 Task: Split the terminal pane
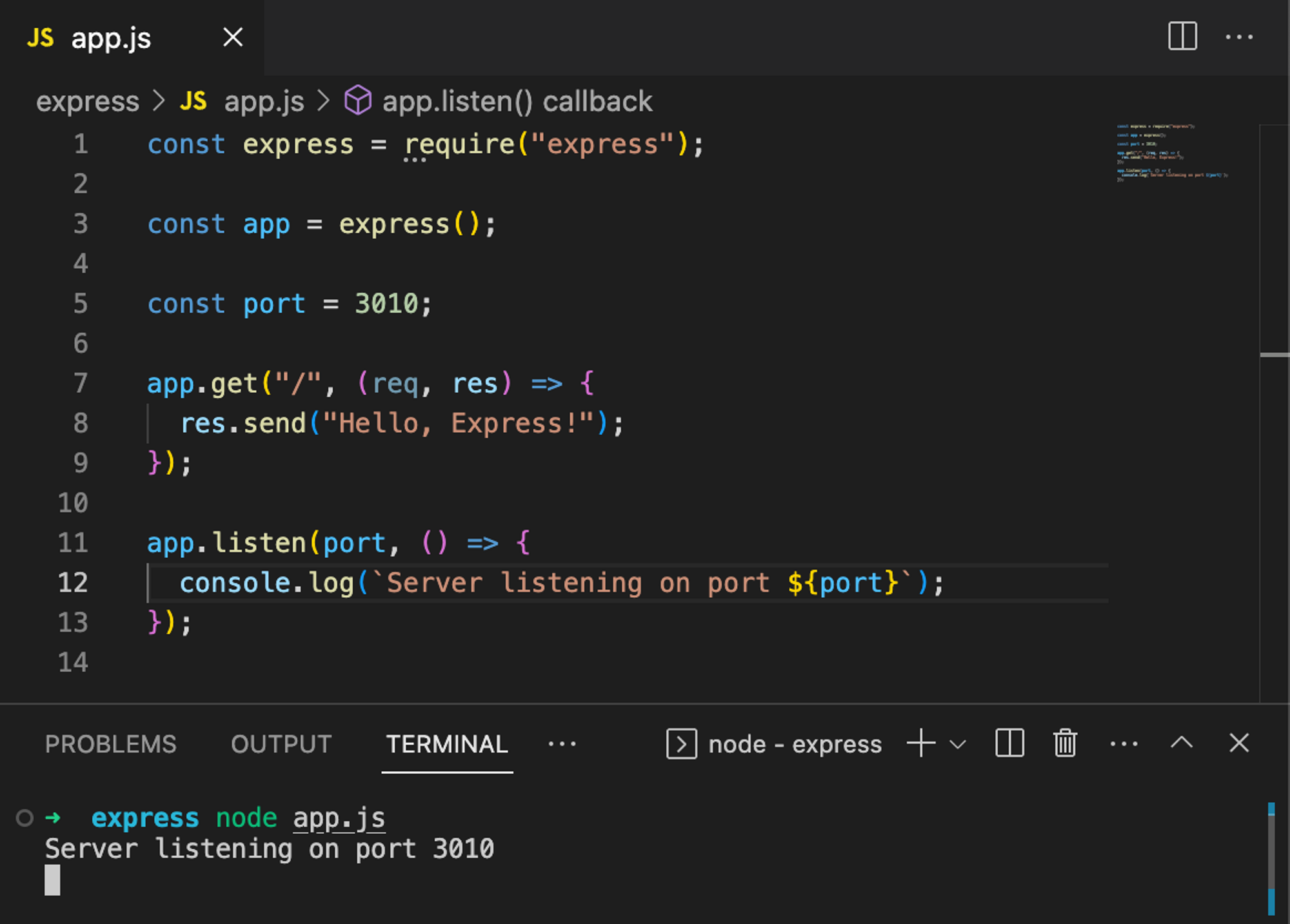tap(1009, 743)
